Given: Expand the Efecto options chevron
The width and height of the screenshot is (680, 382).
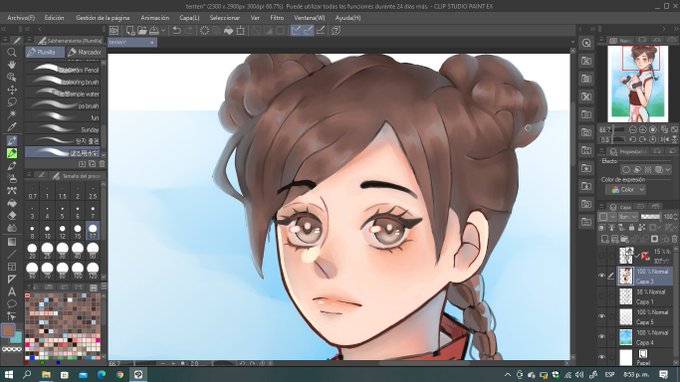Looking at the screenshot, I should pos(668,170).
